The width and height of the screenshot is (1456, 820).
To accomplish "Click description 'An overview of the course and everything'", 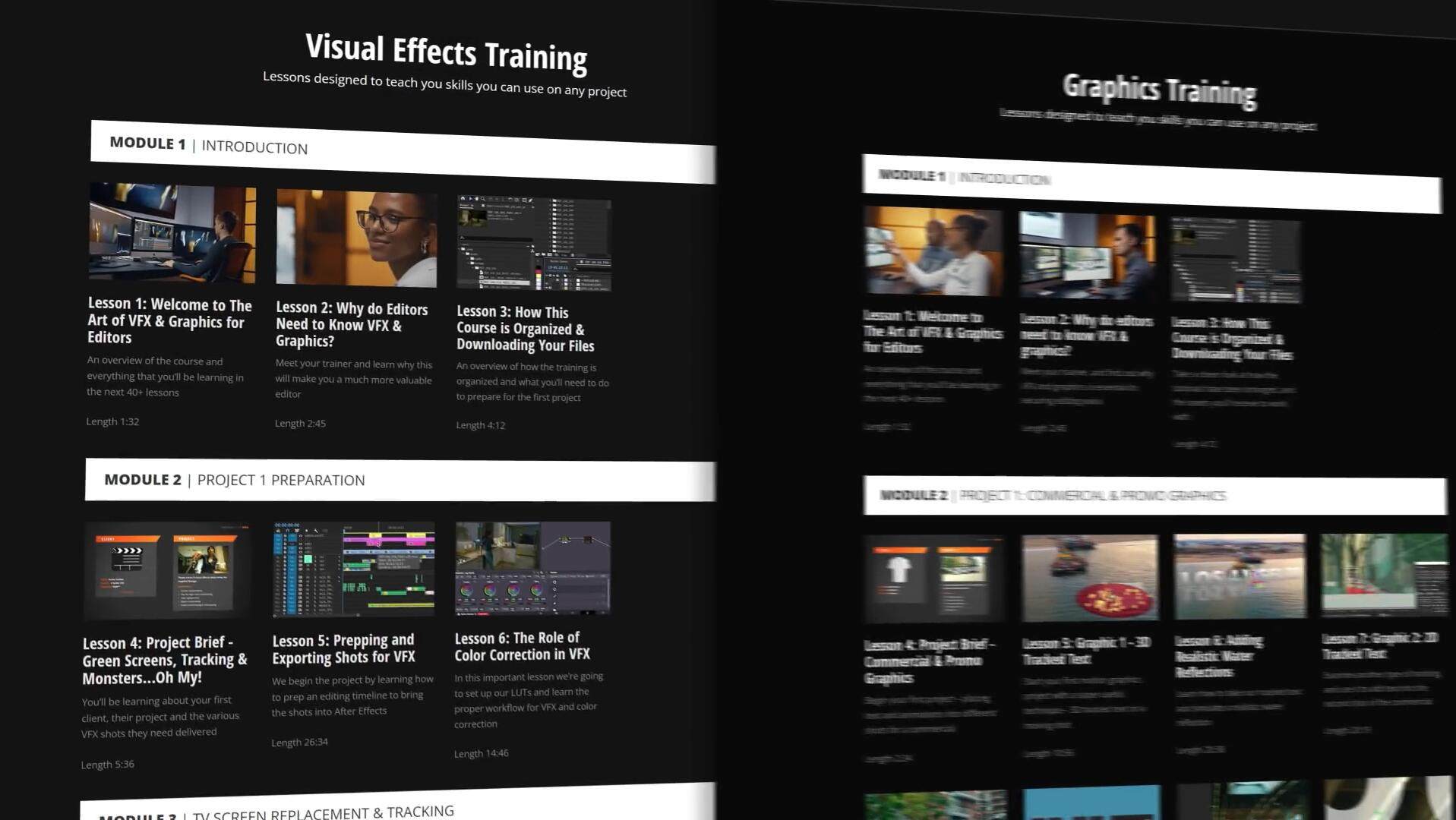I will pos(166,377).
